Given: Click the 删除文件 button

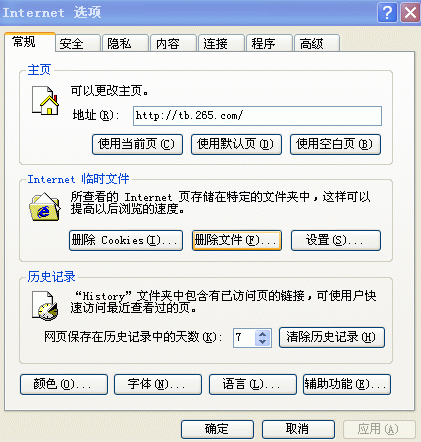Looking at the screenshot, I should [x=237, y=240].
